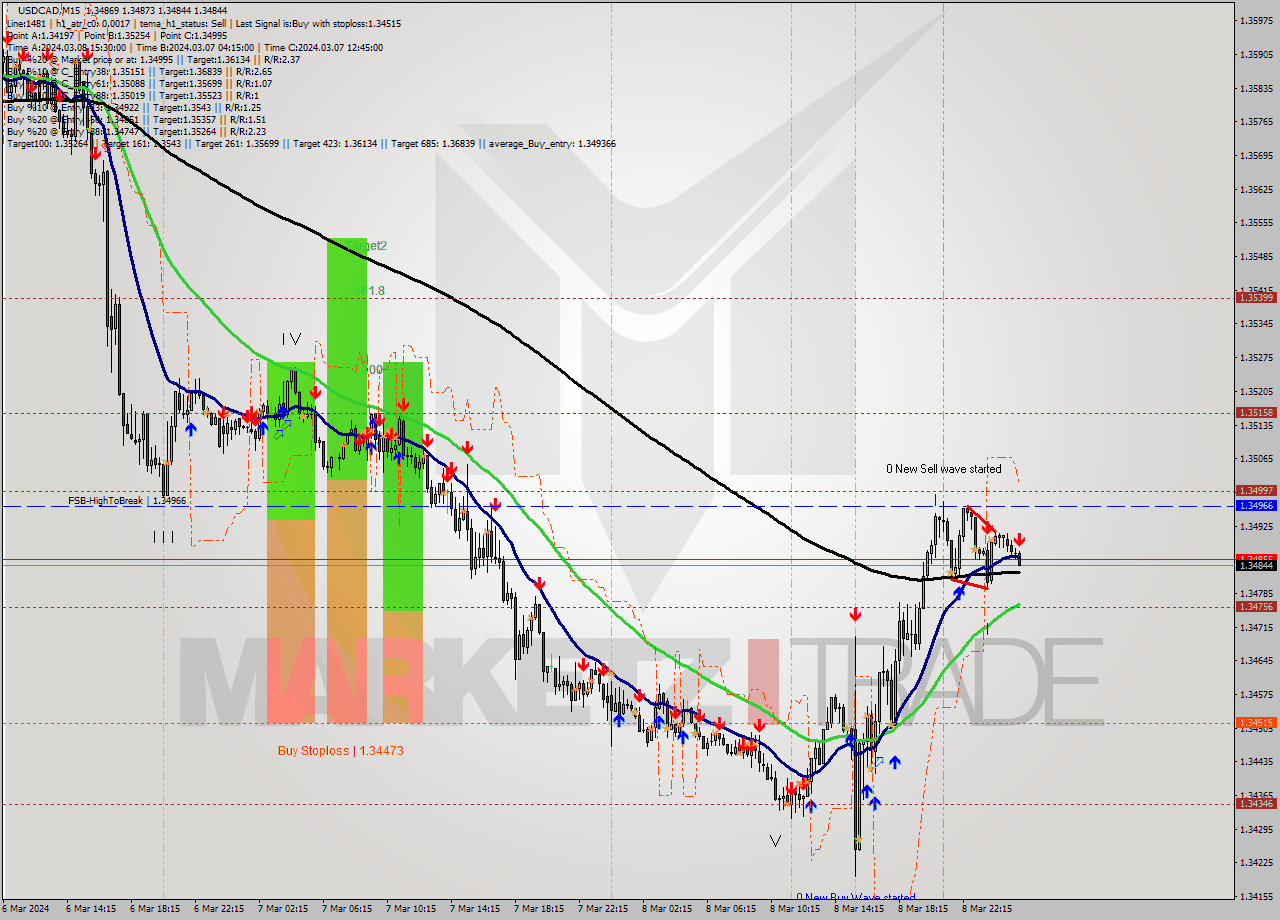1280x920 pixels.
Task: Click the 'I V' wave label
Action: [x=291, y=339]
